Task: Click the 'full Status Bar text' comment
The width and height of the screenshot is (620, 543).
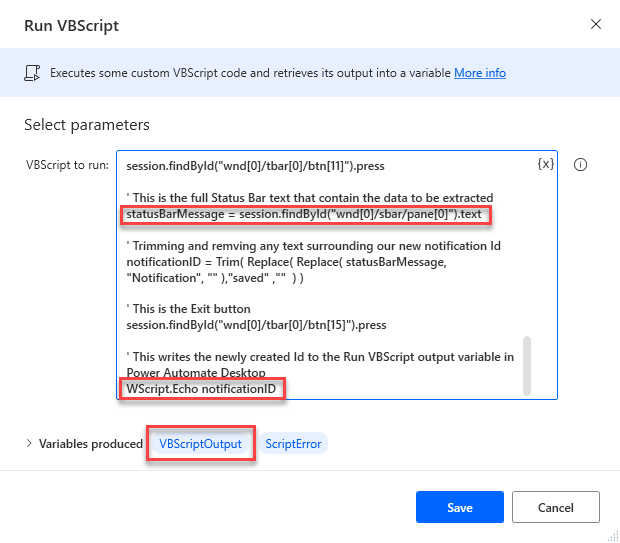Action: [310, 198]
